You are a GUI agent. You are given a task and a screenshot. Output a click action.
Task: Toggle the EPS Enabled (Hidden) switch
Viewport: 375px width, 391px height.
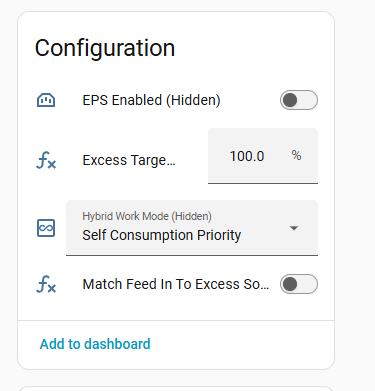(299, 100)
